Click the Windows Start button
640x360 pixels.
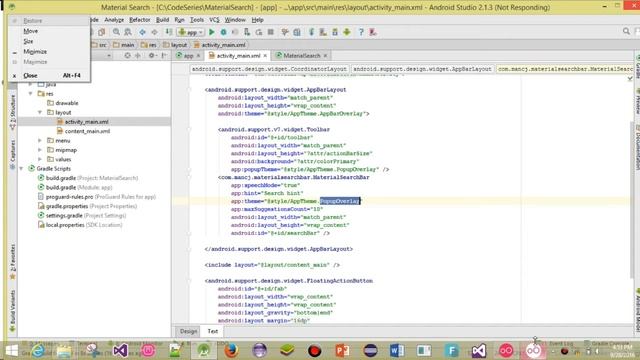pyautogui.click(x=11, y=351)
